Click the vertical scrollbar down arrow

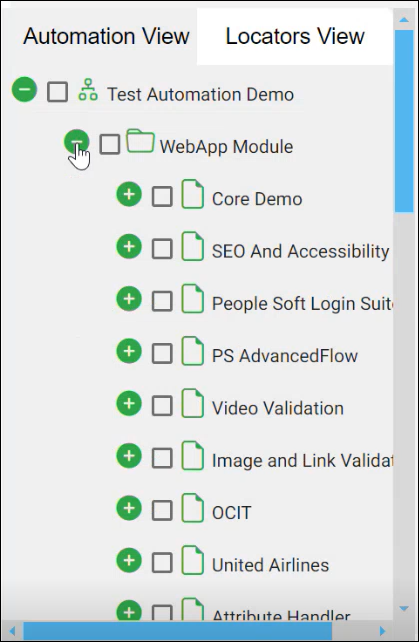point(404,609)
